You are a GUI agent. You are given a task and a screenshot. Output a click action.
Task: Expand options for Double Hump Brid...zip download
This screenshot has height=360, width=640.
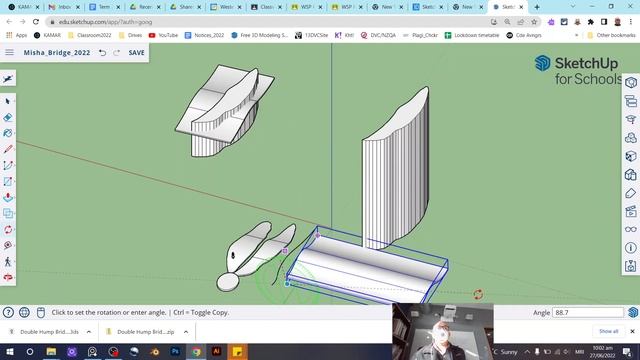186,332
